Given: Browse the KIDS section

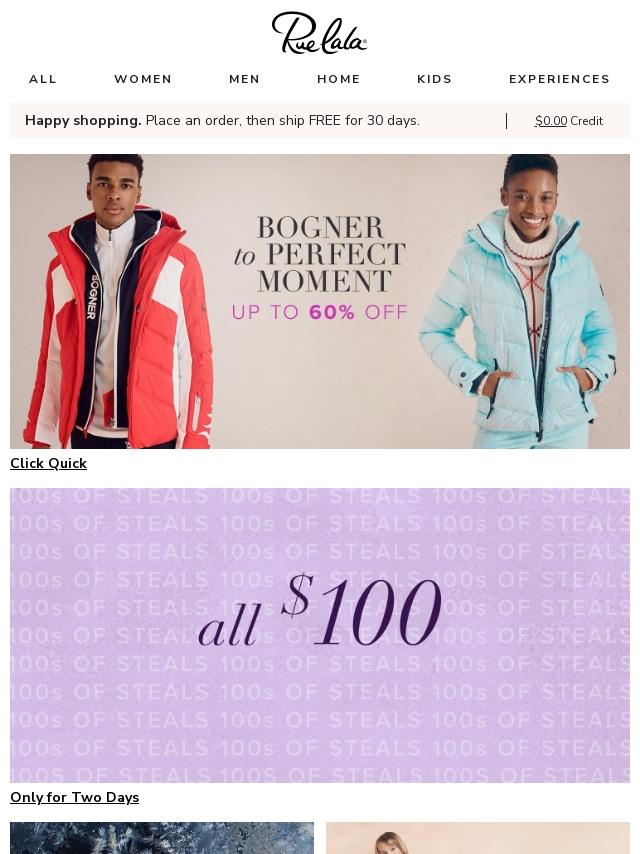Looking at the screenshot, I should (435, 79).
